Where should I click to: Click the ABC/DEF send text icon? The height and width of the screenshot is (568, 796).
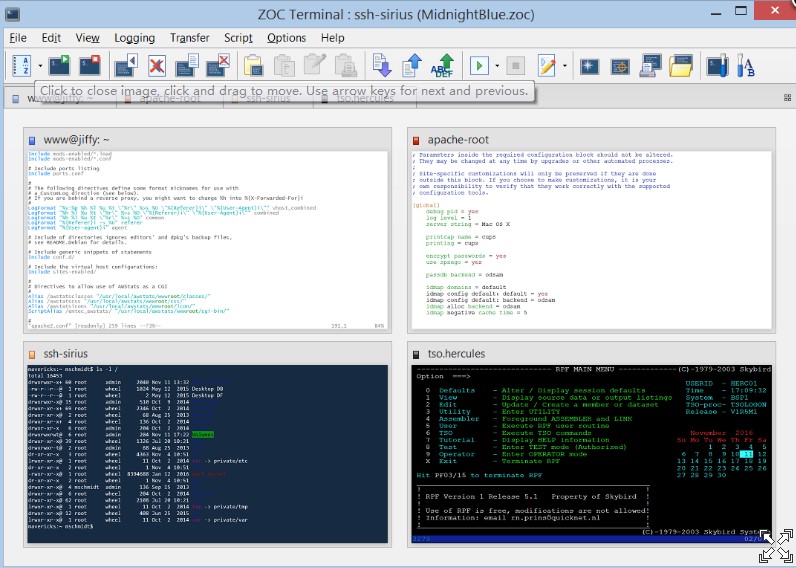tap(441, 66)
